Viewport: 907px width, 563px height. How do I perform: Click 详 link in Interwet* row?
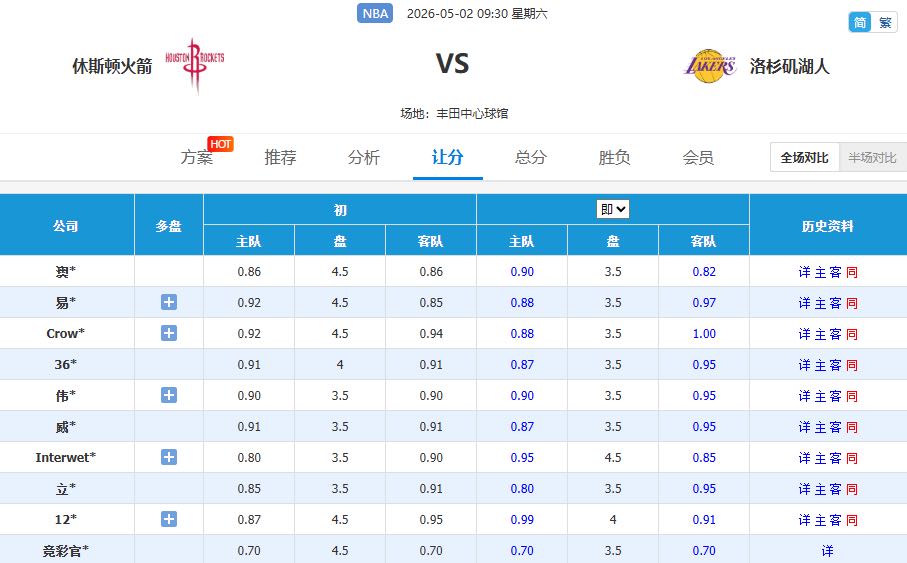point(805,458)
